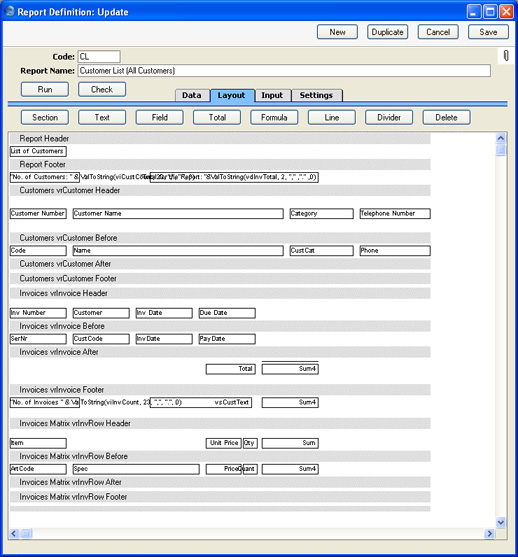Select the 'PayDate' field box

click(227, 339)
